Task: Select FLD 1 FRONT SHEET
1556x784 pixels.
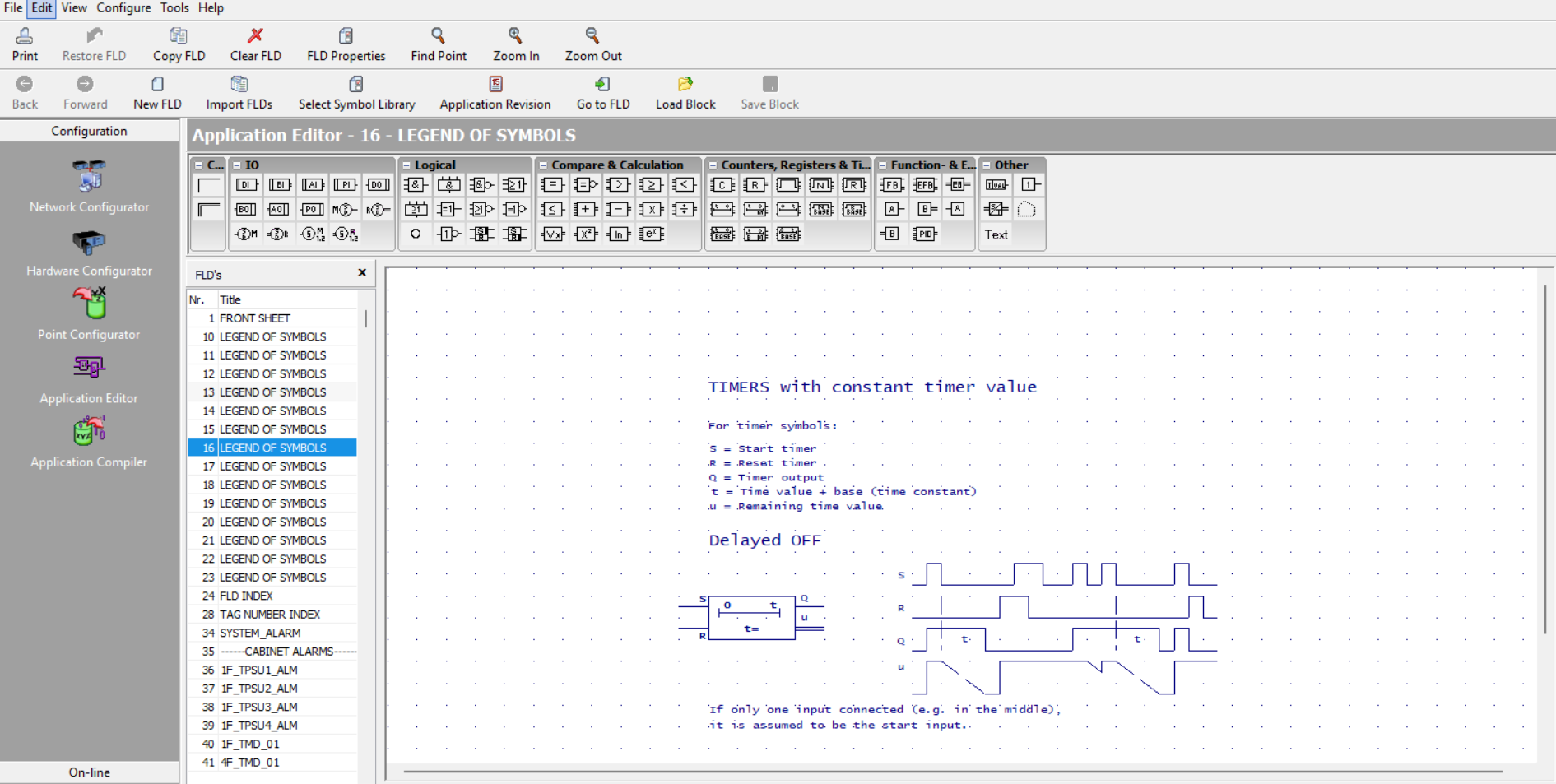Action: click(x=272, y=318)
